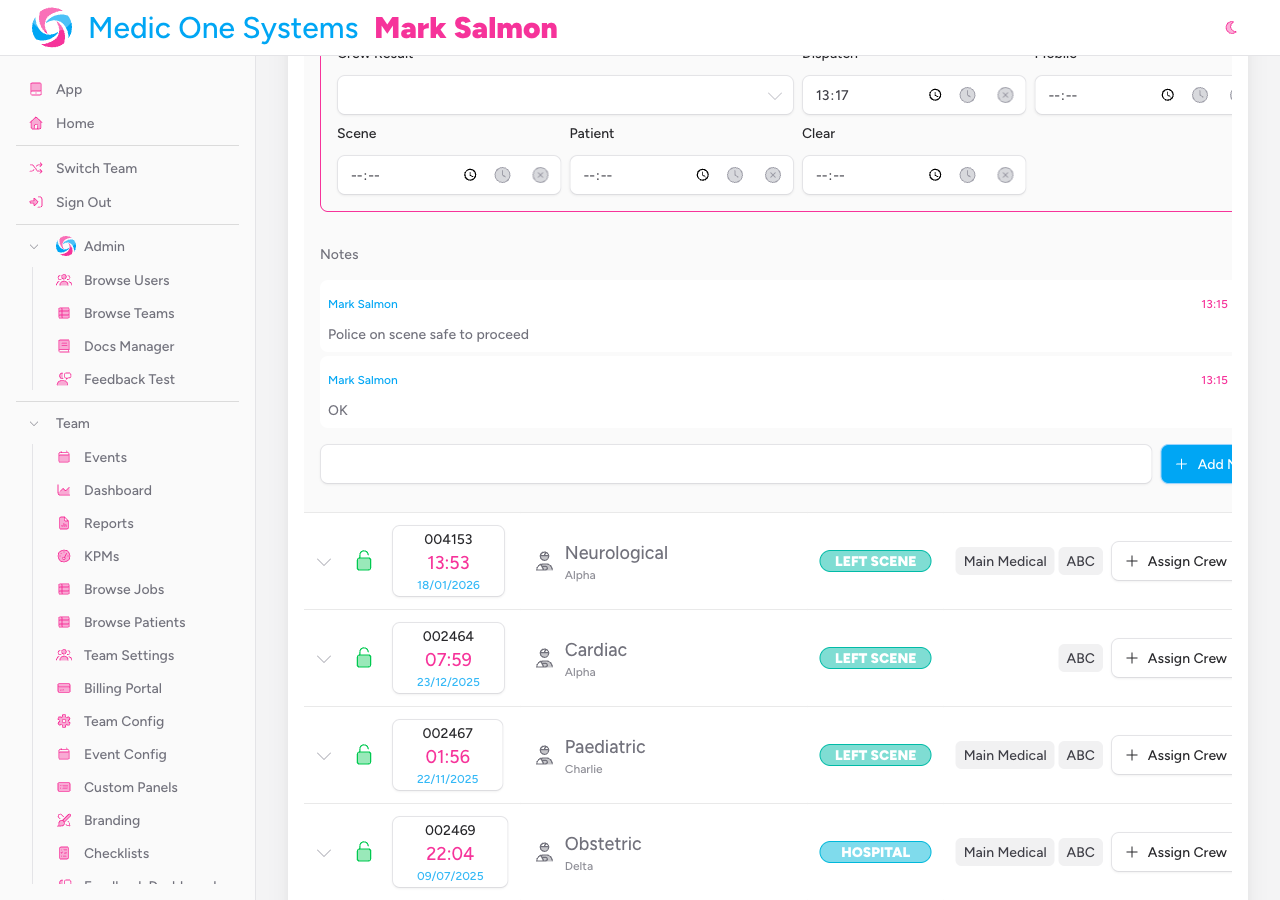
Task: Open the clock picker for Dispatch time
Action: click(x=935, y=94)
